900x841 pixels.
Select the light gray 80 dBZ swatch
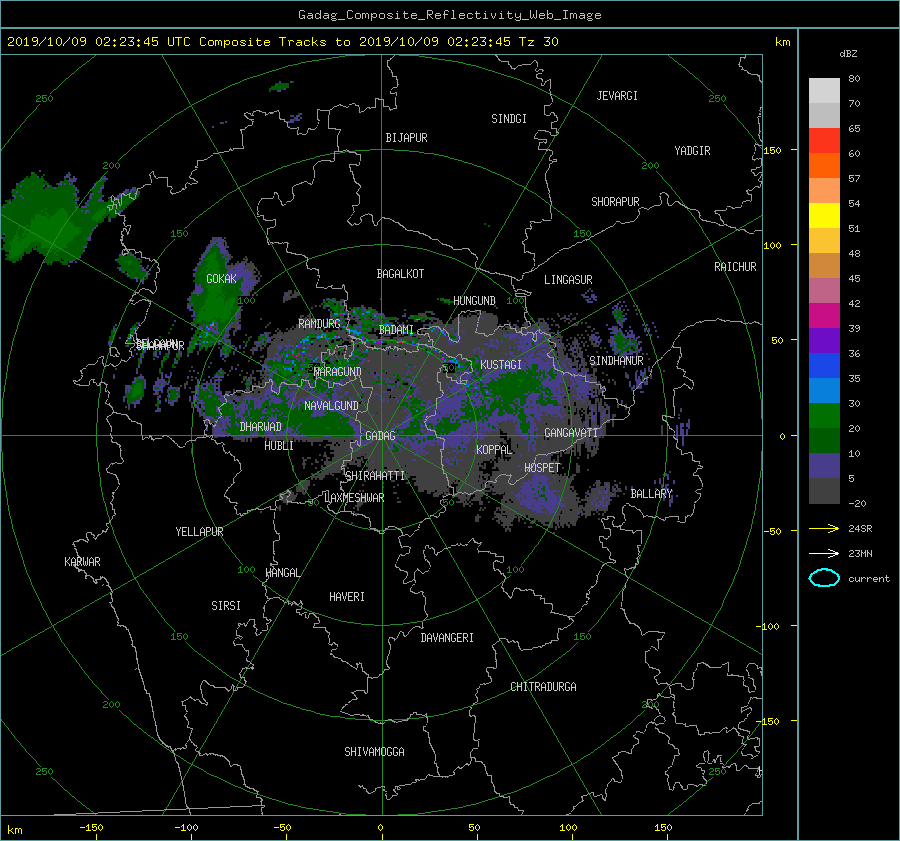[x=824, y=91]
